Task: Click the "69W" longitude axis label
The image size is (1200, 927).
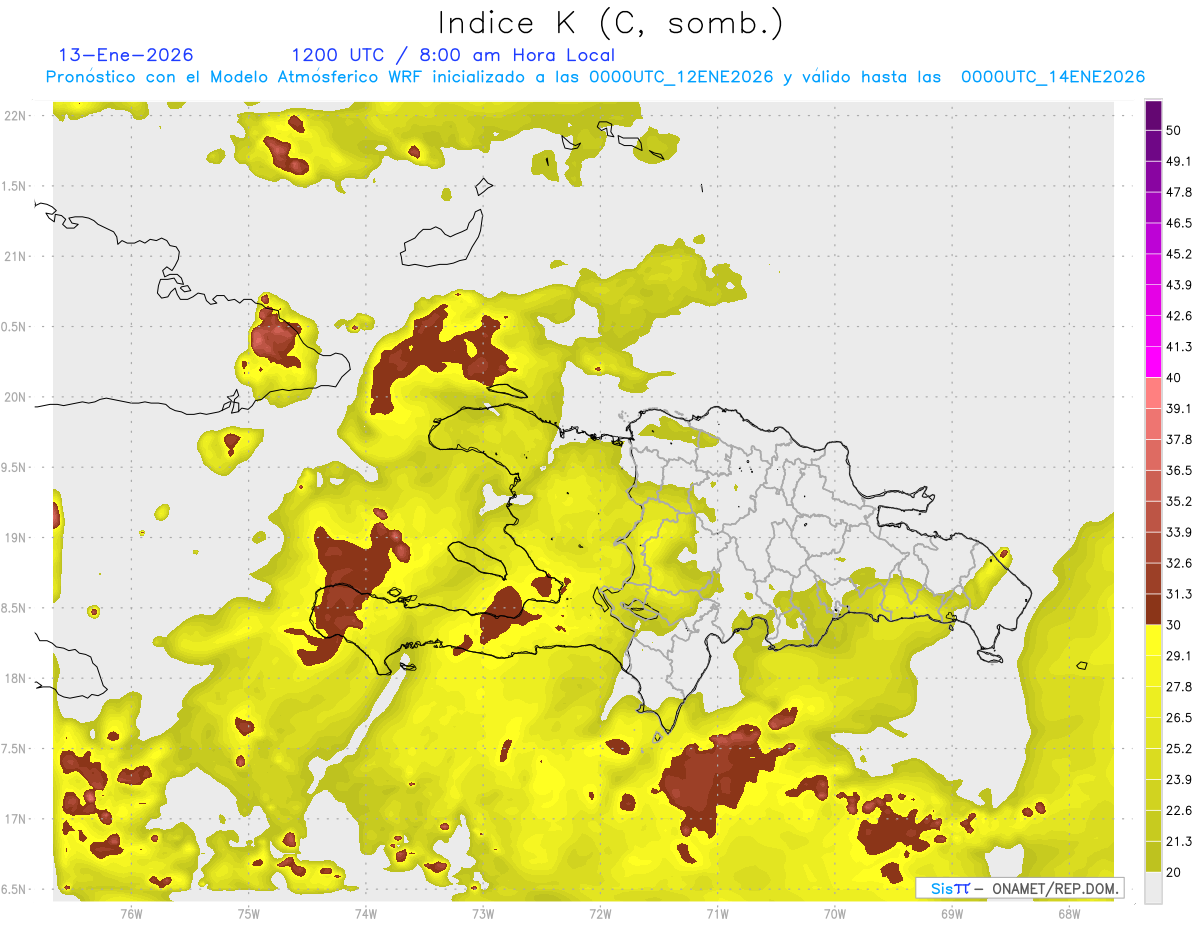Action: pyautogui.click(x=952, y=914)
